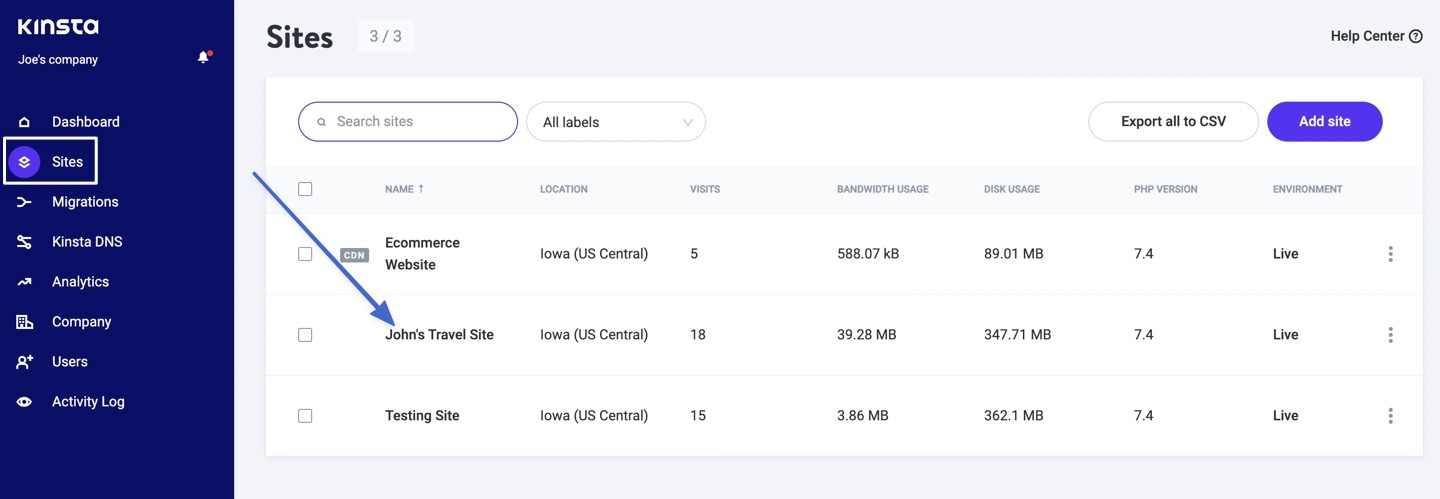Click 89.01 MB disk usage value
The width and height of the screenshot is (1440, 499).
pos(1013,254)
